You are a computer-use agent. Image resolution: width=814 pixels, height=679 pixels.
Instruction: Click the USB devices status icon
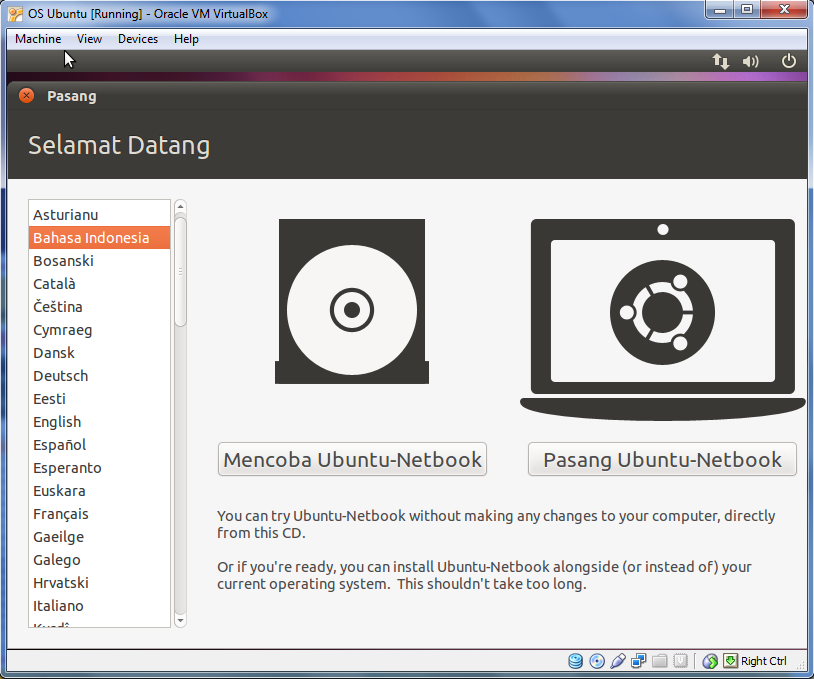(618, 661)
